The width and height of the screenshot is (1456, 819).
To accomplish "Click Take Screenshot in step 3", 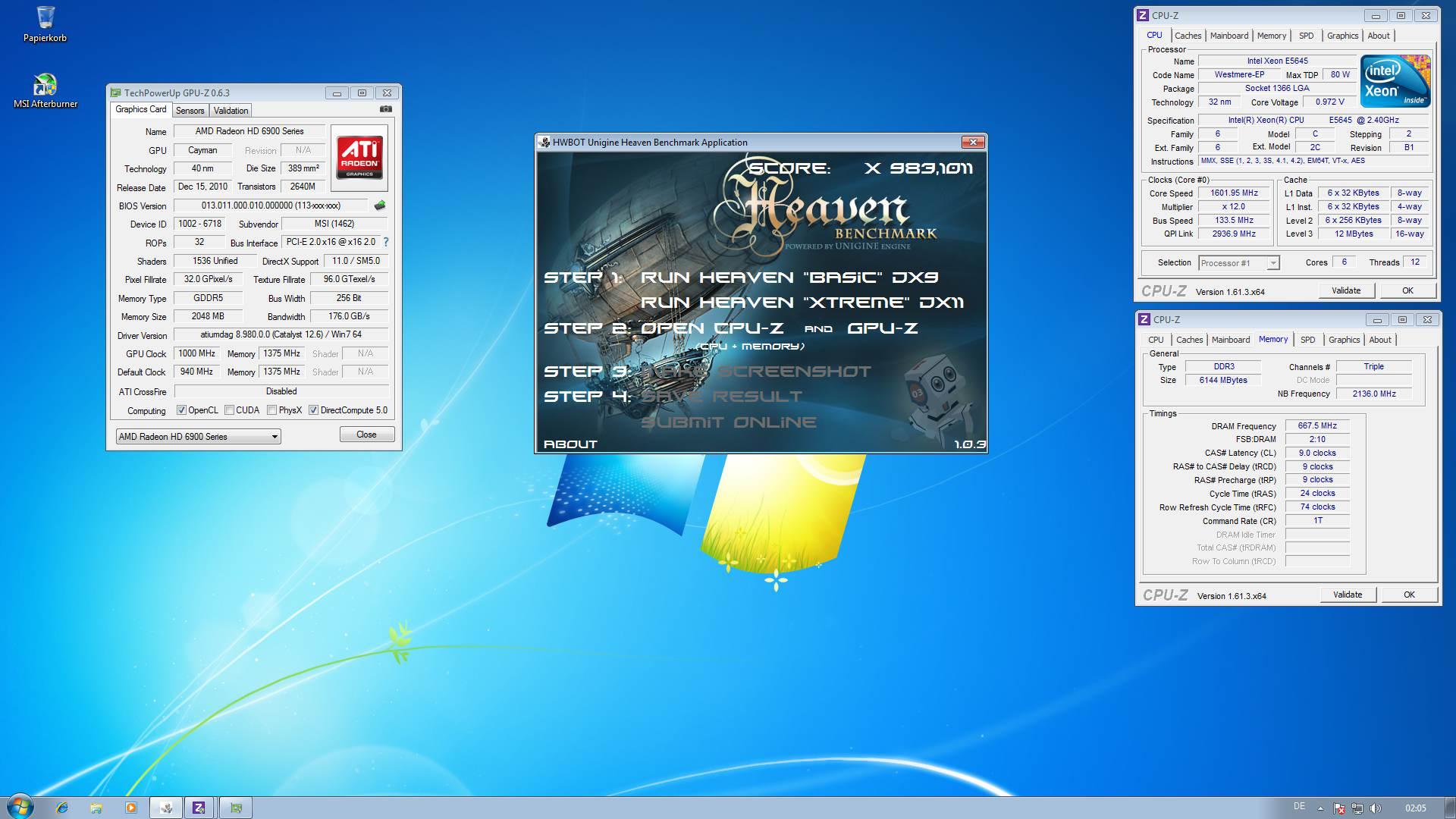I will pos(756,372).
